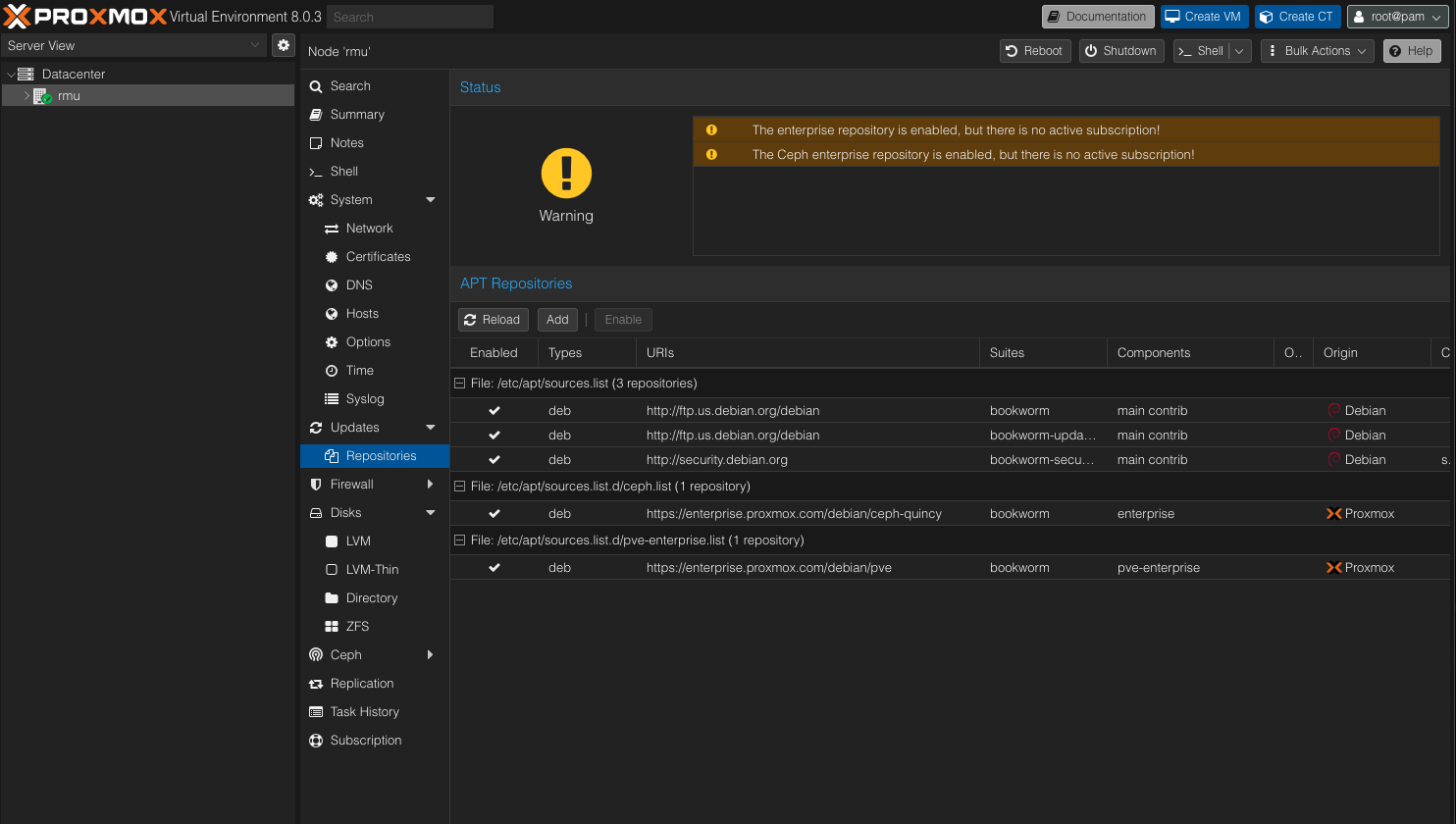Open the Network menu entry label

tap(369, 229)
